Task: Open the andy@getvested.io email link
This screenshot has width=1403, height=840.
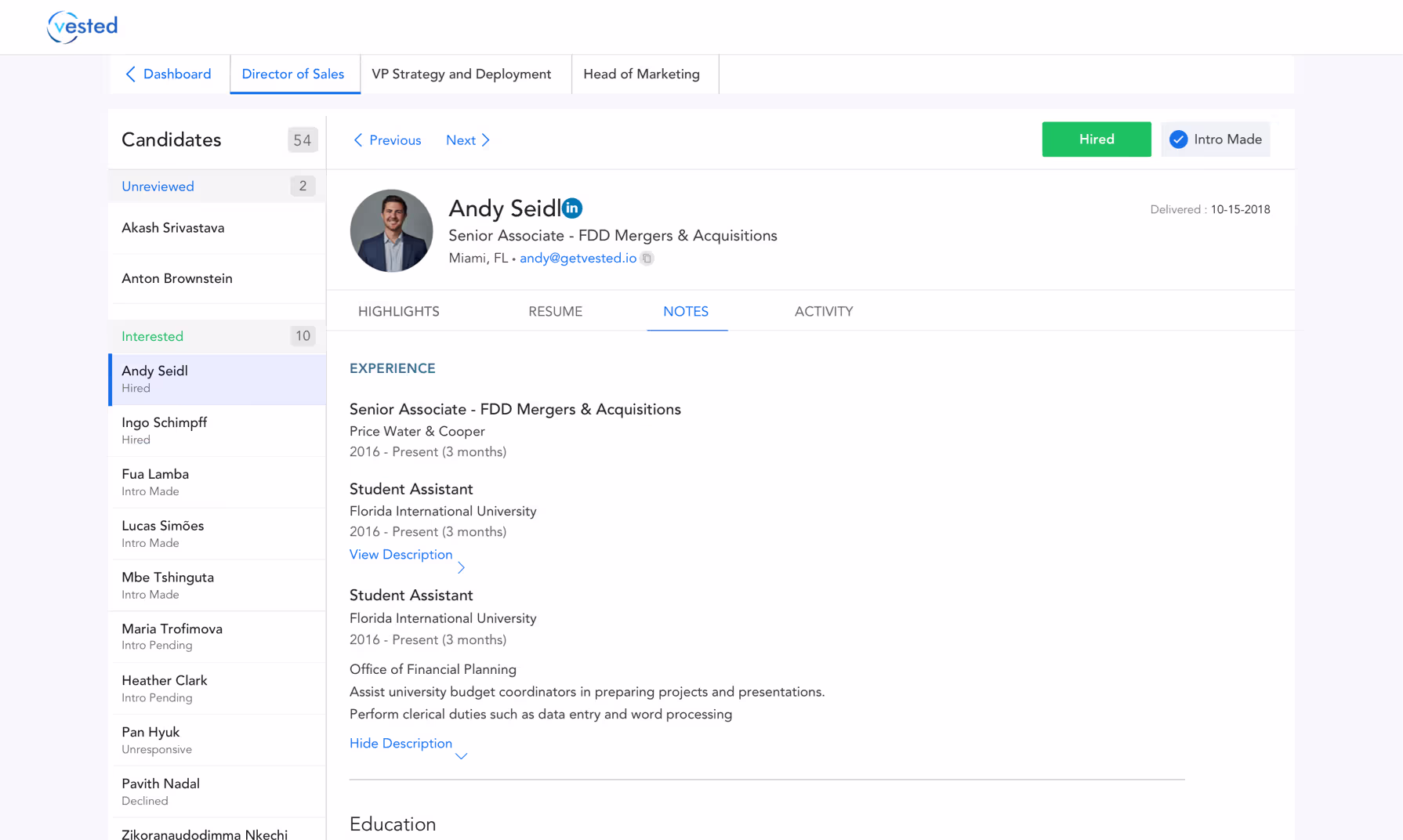Action: (x=578, y=258)
